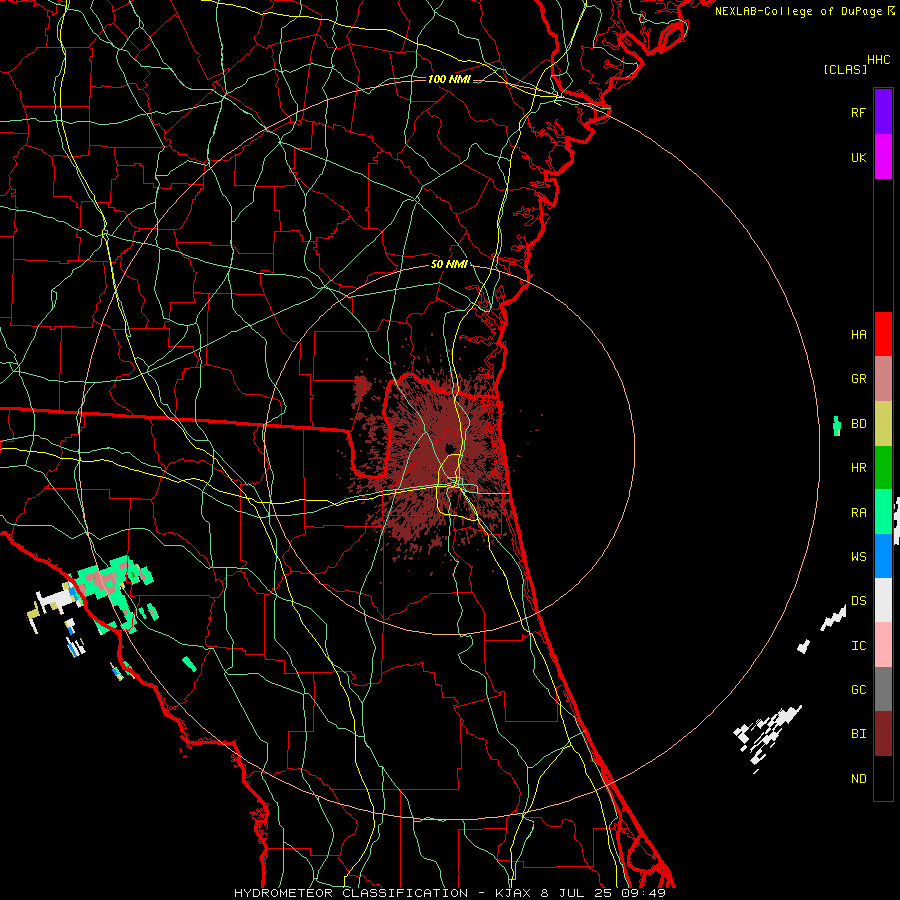
Task: Click the 100 NMI range ring label
Action: click(449, 79)
